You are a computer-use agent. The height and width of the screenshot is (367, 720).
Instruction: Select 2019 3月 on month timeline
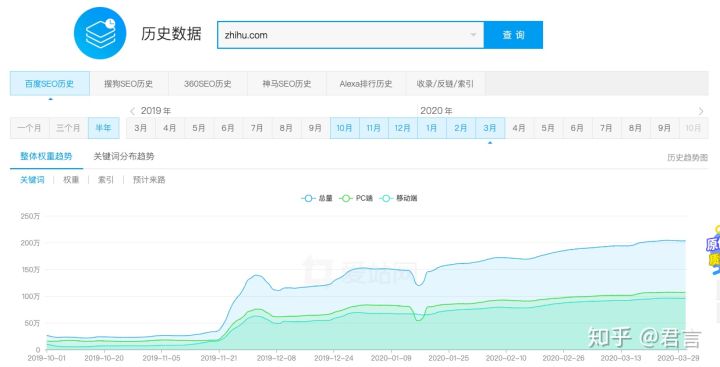[141, 128]
